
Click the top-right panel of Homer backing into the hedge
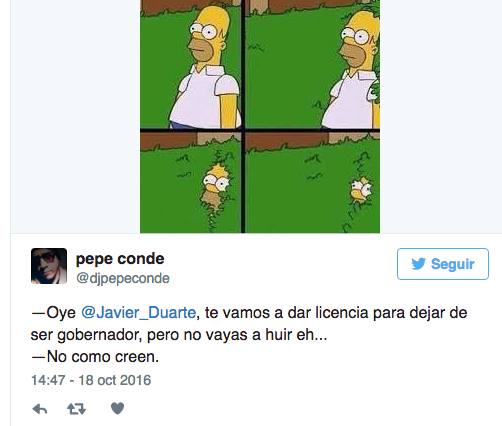click(x=312, y=64)
